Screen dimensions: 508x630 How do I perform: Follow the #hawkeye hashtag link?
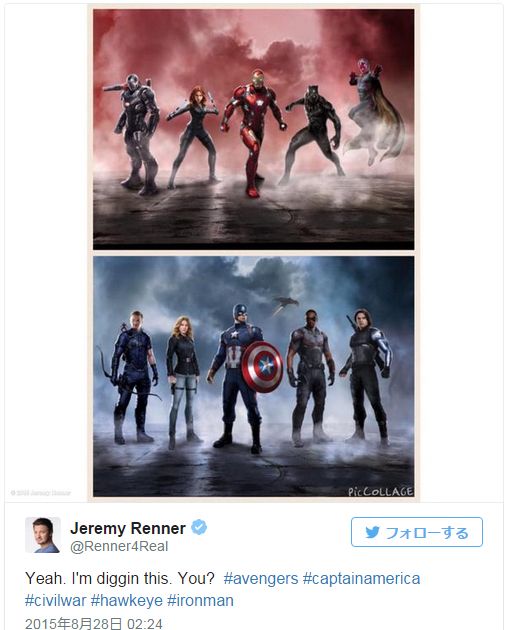pyautogui.click(x=127, y=601)
